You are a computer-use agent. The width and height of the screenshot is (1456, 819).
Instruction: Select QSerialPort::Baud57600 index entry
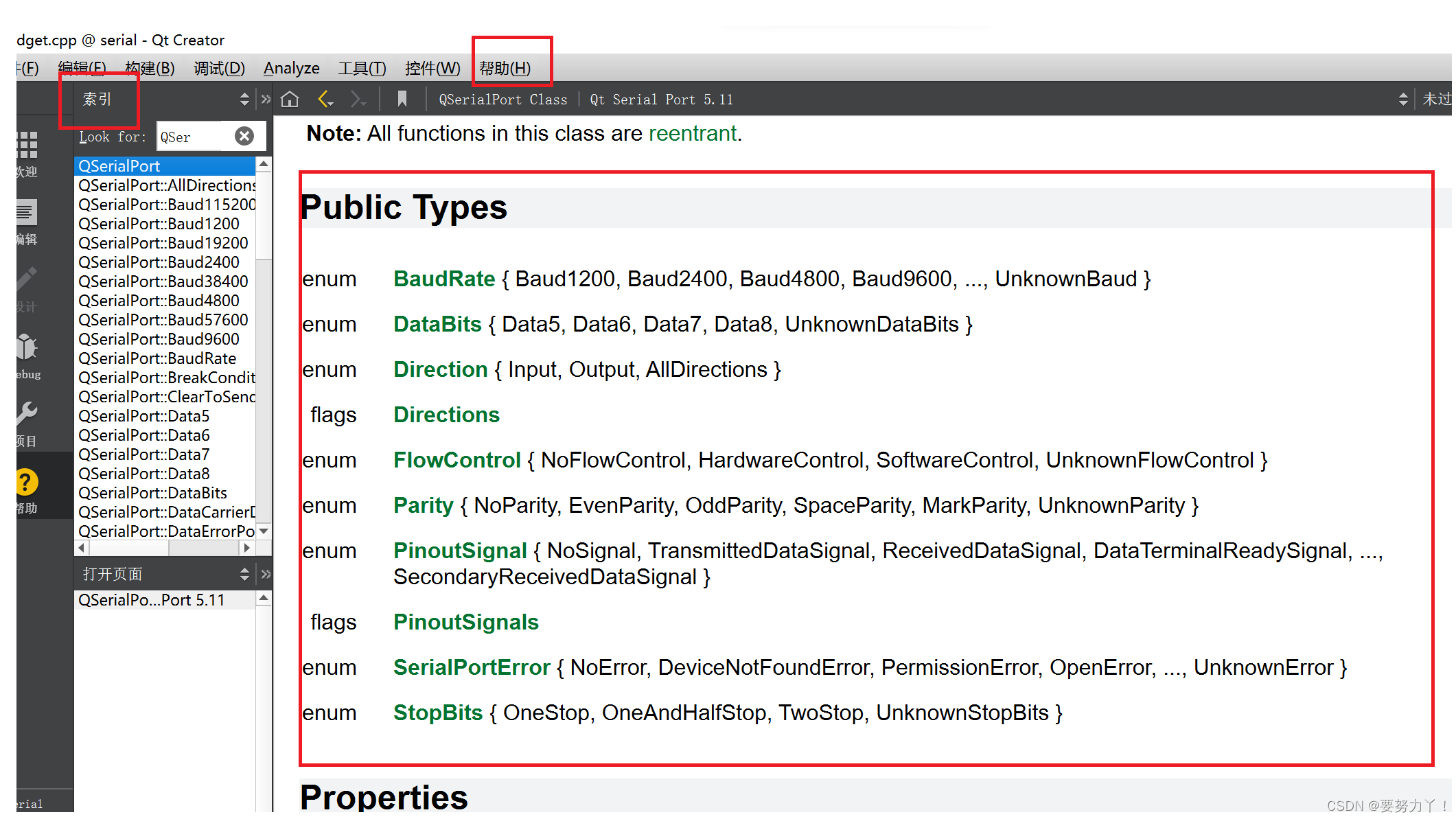click(x=165, y=320)
